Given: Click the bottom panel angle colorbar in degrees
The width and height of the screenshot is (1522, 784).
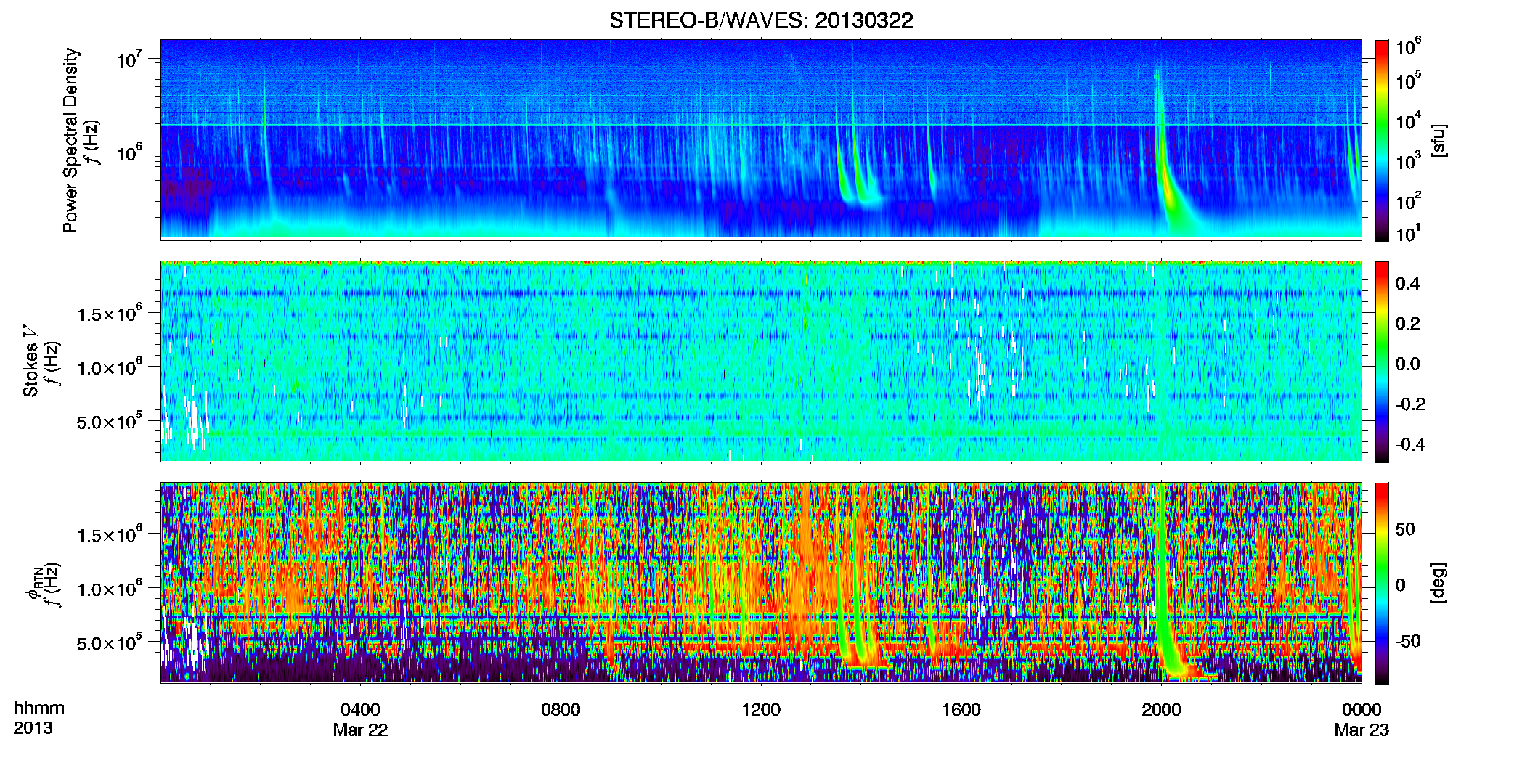Looking at the screenshot, I should coord(1382,583).
